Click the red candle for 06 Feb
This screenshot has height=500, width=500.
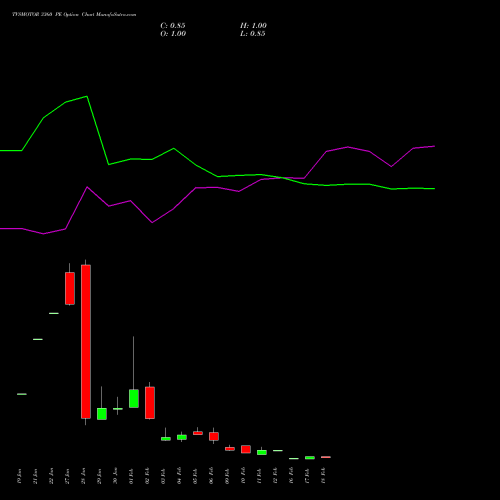(x=214, y=436)
